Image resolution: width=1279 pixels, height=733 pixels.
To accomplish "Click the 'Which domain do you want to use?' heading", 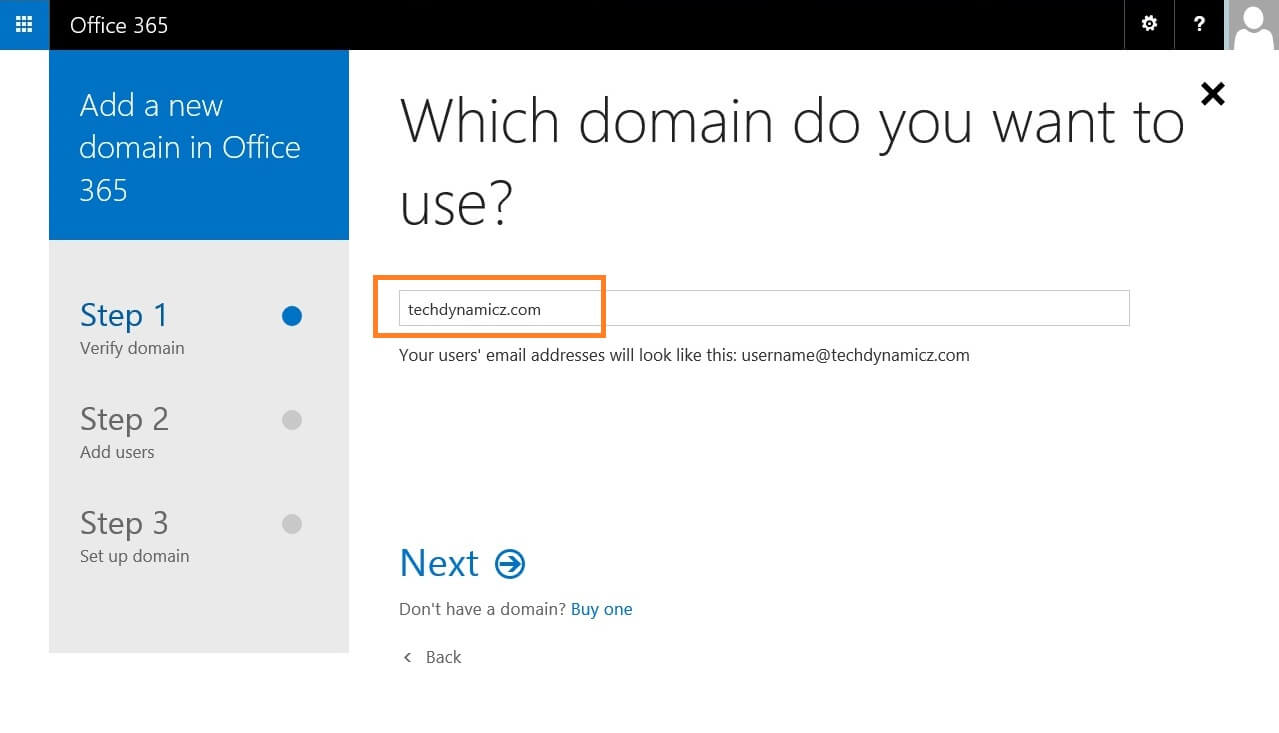I will tap(792, 162).
